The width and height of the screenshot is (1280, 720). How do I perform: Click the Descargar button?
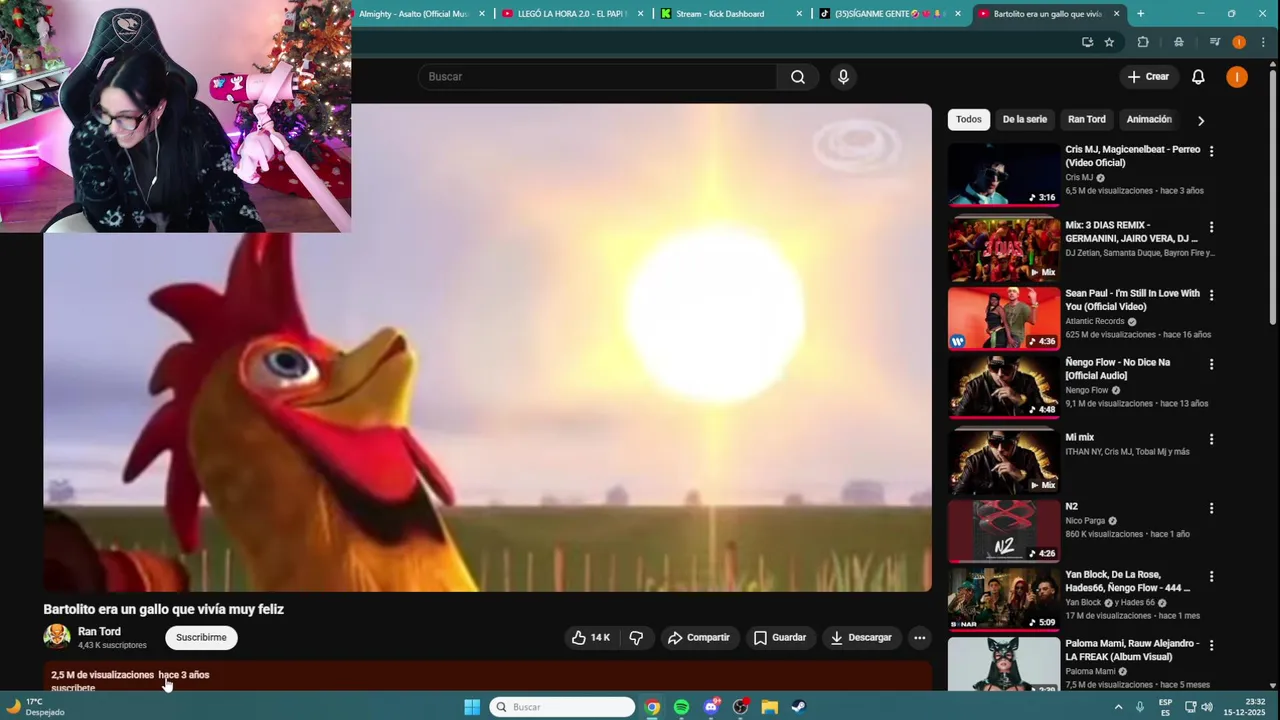tap(860, 637)
